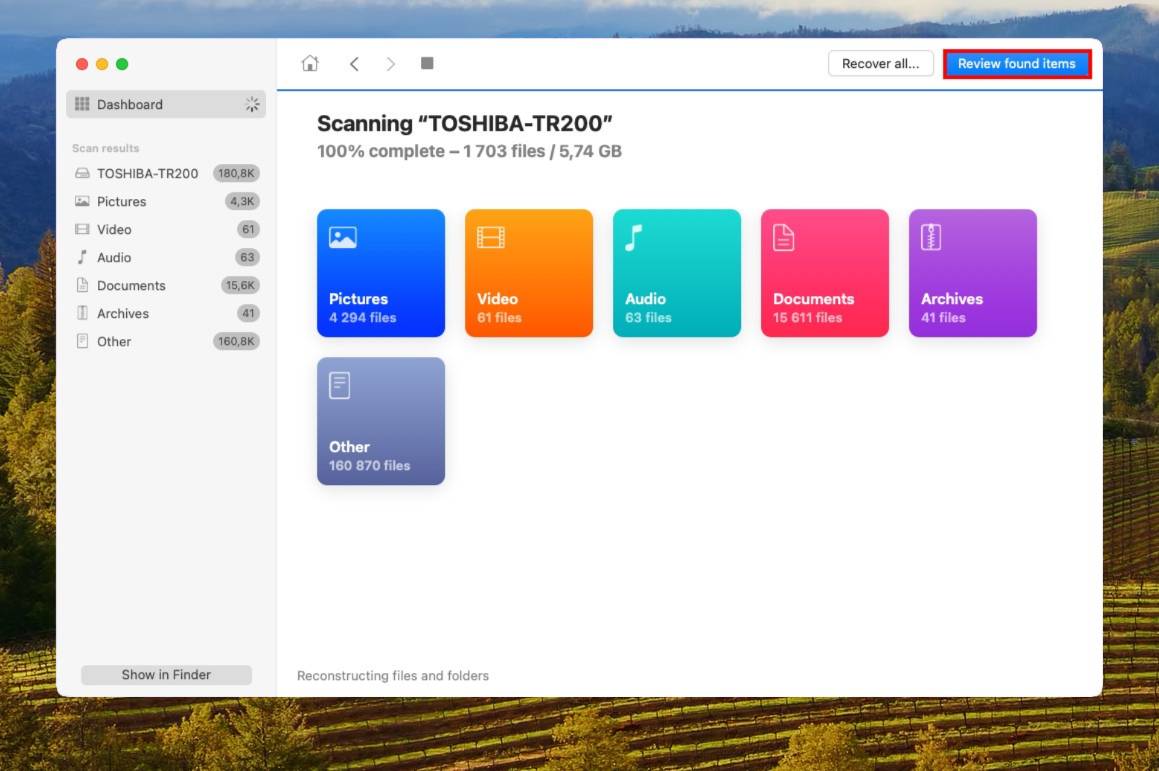This screenshot has height=771, width=1159.
Task: Click the spinning progress icon beside Dashboard
Action: tap(252, 103)
